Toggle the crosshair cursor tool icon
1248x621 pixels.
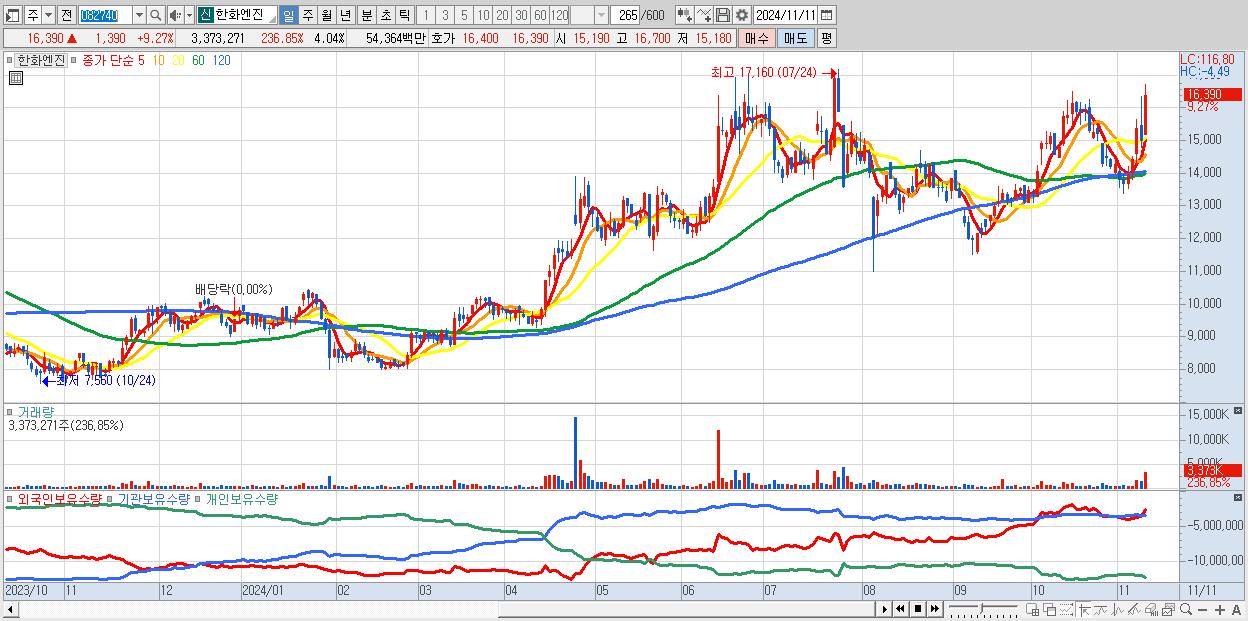[1084, 610]
